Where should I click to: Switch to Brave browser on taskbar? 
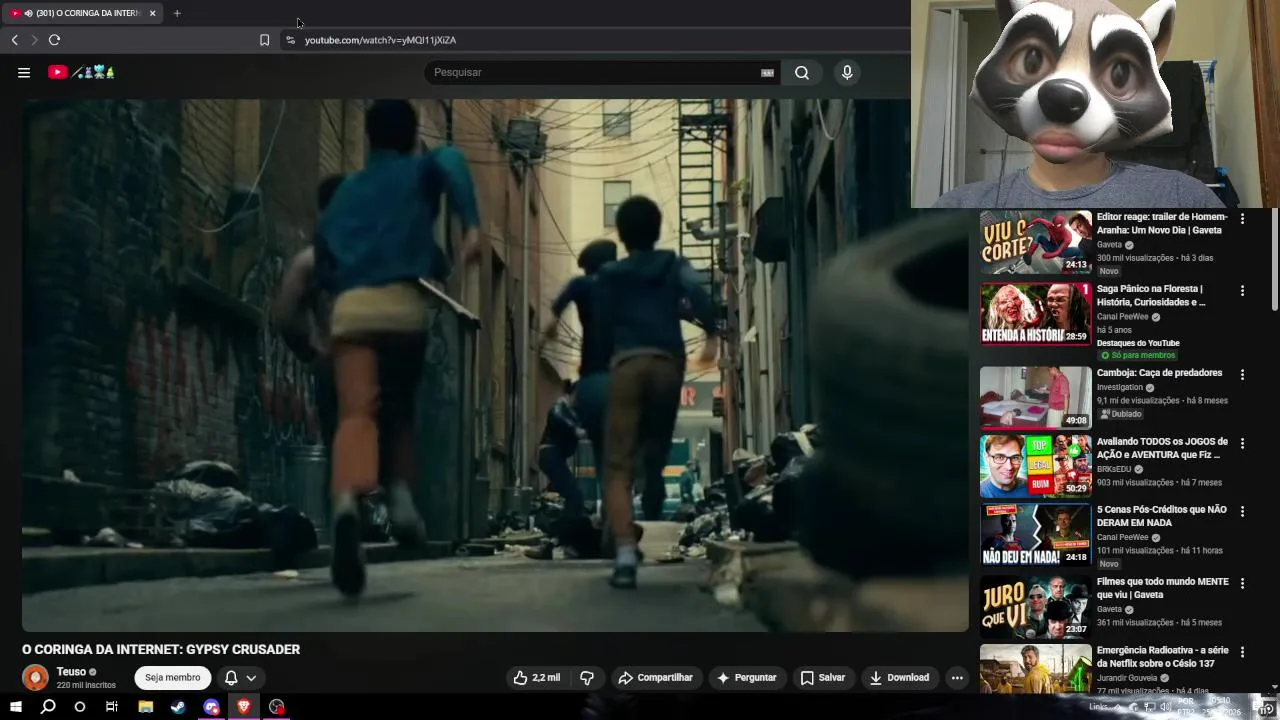coord(244,707)
